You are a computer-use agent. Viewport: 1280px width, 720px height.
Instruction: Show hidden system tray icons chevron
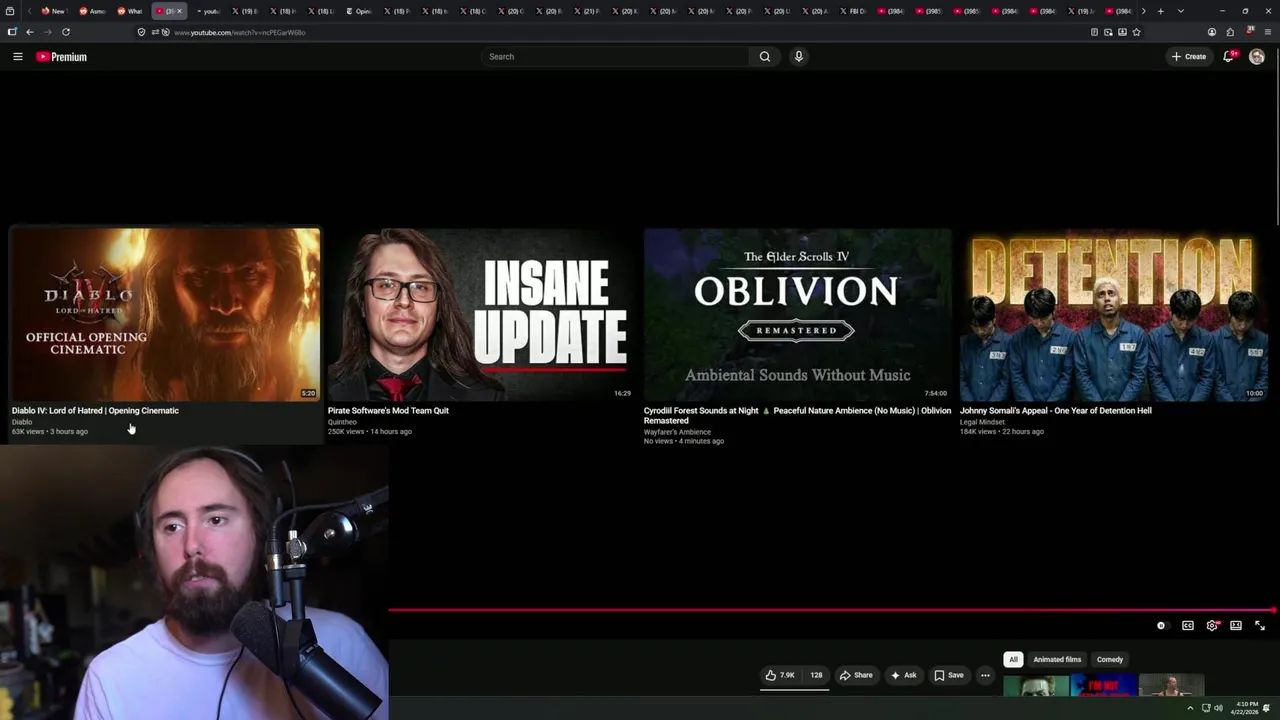(1190, 708)
